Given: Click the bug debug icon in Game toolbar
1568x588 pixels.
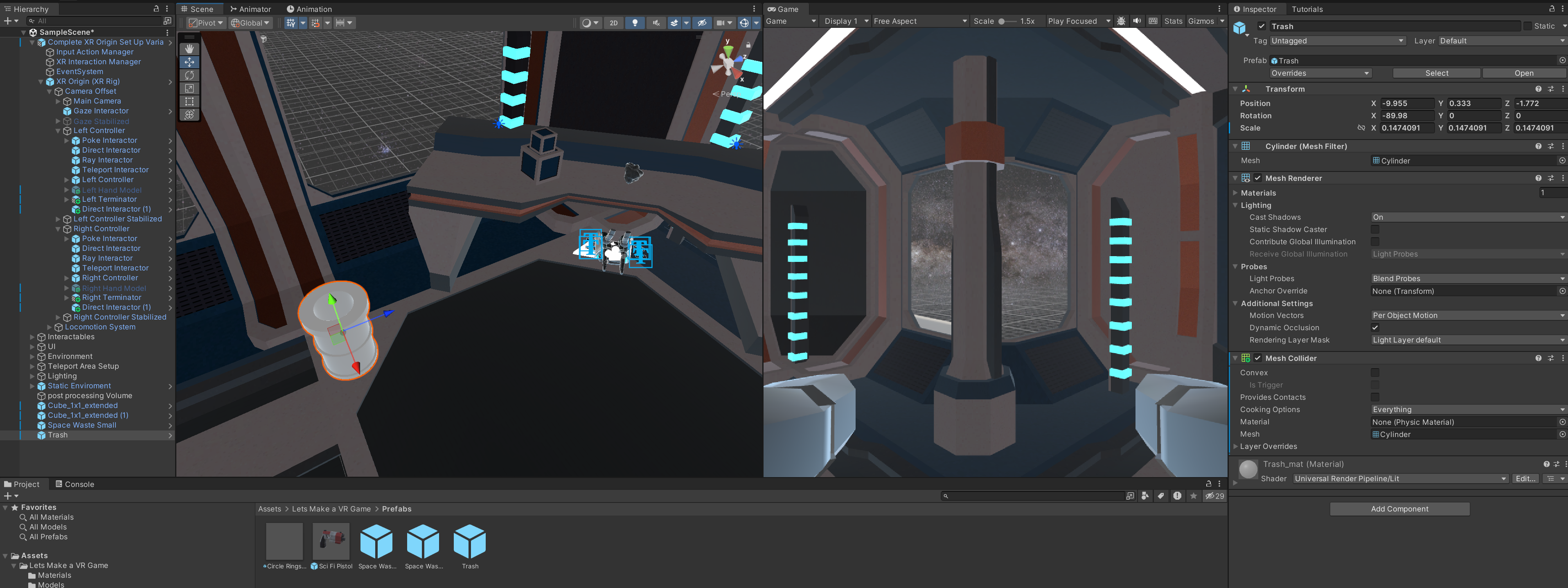Looking at the screenshot, I should (x=1121, y=21).
